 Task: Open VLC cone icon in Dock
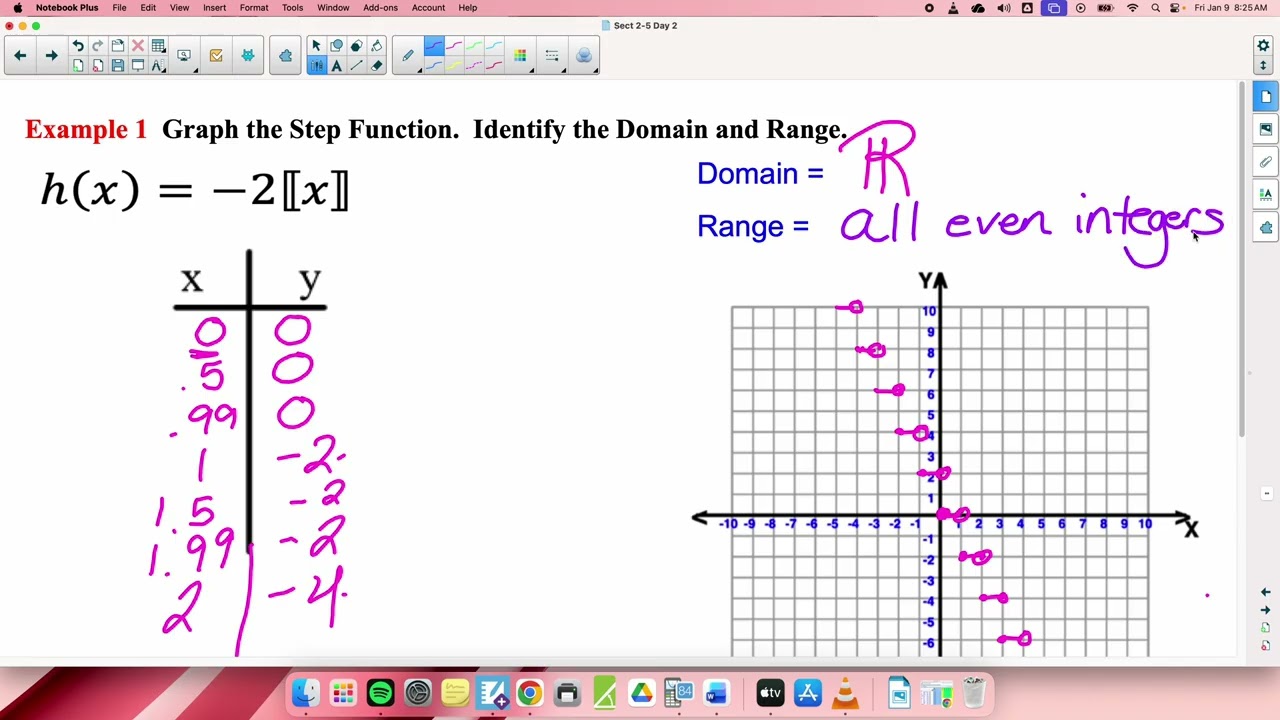[x=845, y=693]
